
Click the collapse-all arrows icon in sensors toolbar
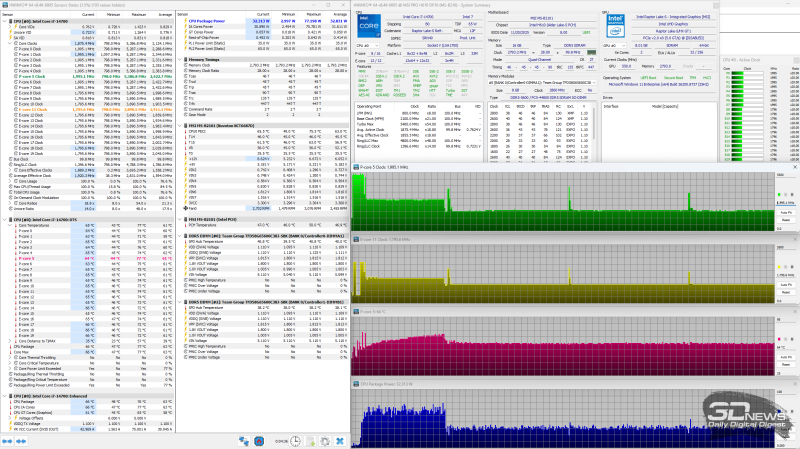21,441
